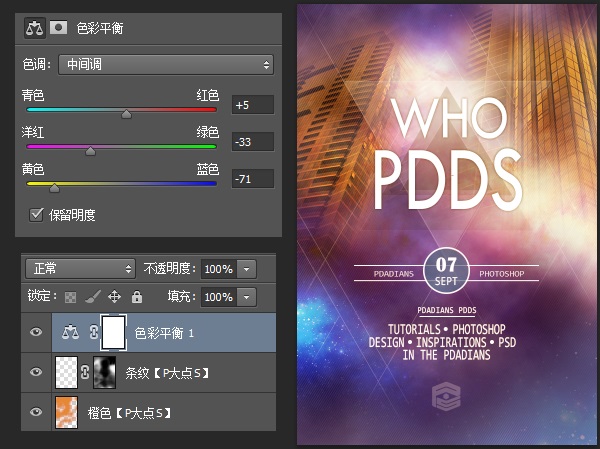The height and width of the screenshot is (449, 600).
Task: Toggle lock position move icon
Action: (114, 297)
